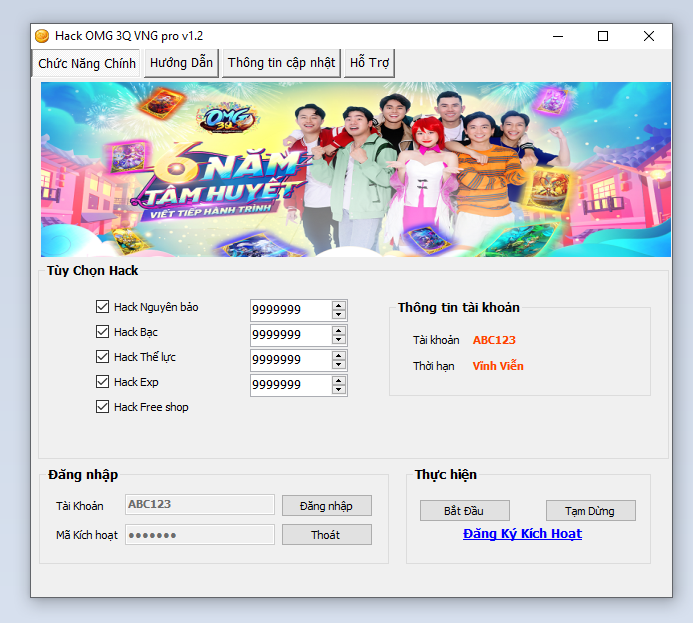Switch to the Hướng Dẫn tab
Viewport: 693px width, 623px height.
[x=181, y=63]
